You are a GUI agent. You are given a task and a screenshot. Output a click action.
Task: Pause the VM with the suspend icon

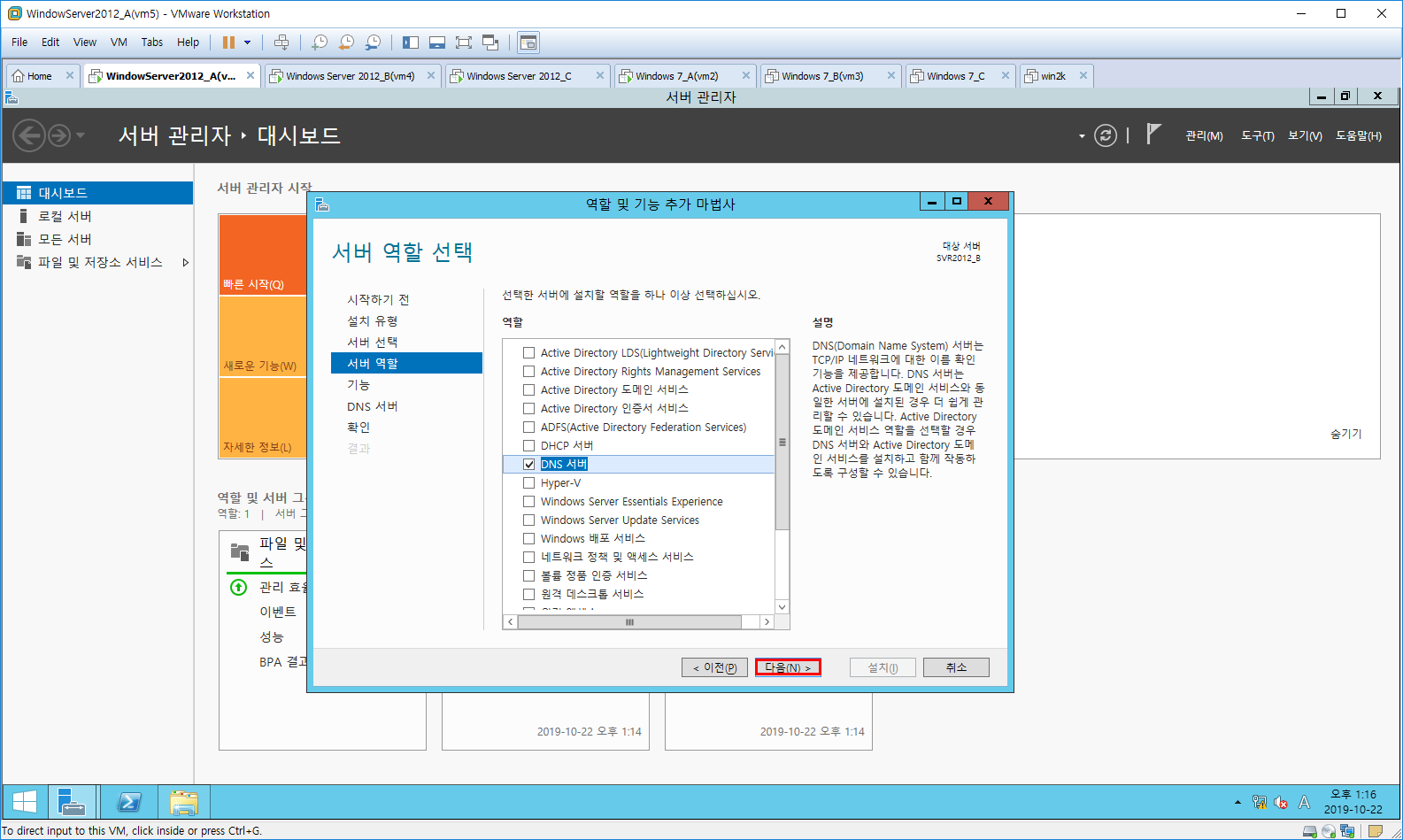pos(228,42)
